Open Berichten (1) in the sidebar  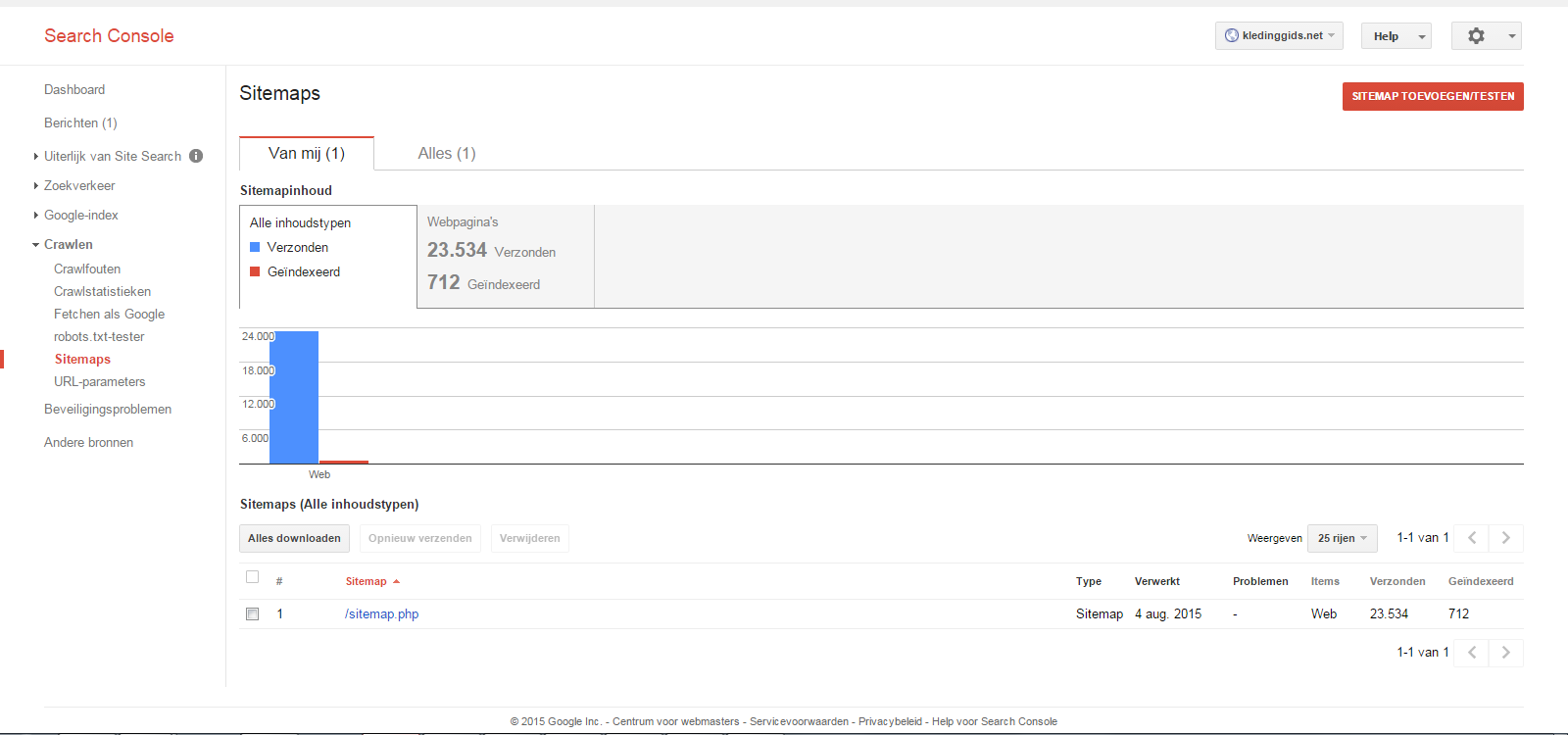pos(80,122)
